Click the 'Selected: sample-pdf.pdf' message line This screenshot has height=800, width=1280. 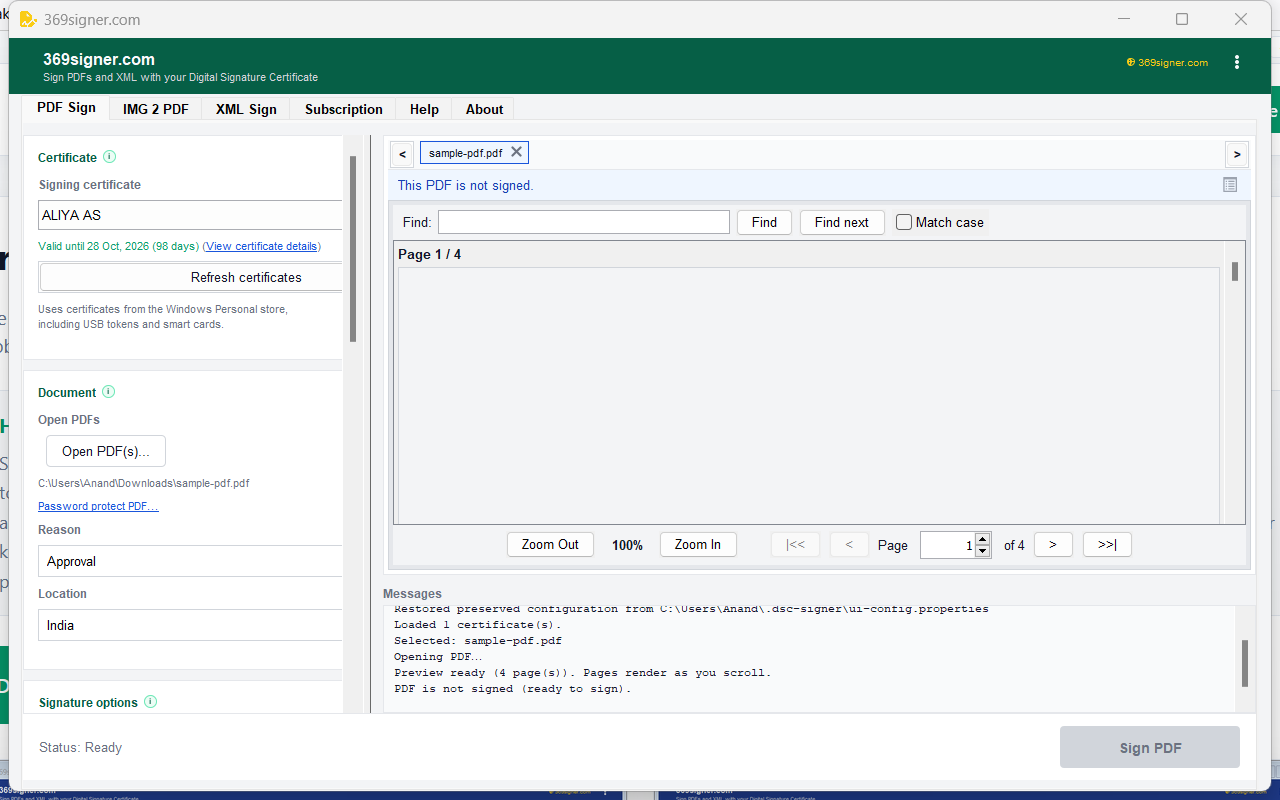coord(478,641)
